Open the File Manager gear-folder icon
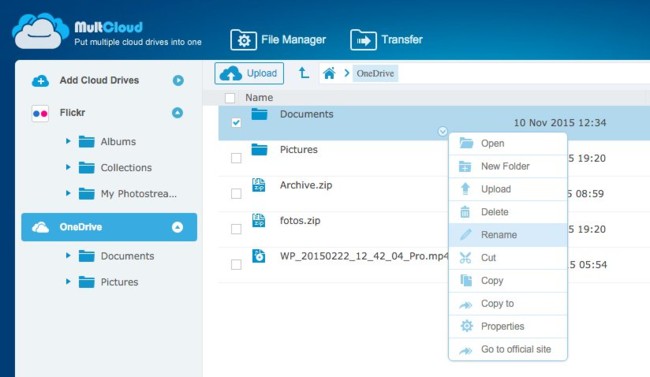The width and height of the screenshot is (650, 377). coord(243,40)
